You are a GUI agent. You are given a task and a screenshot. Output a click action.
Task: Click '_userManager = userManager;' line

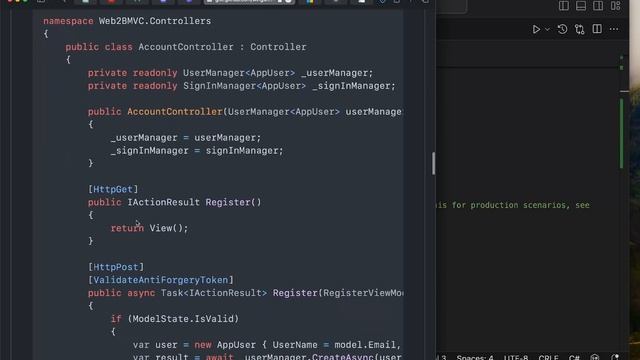click(186, 138)
